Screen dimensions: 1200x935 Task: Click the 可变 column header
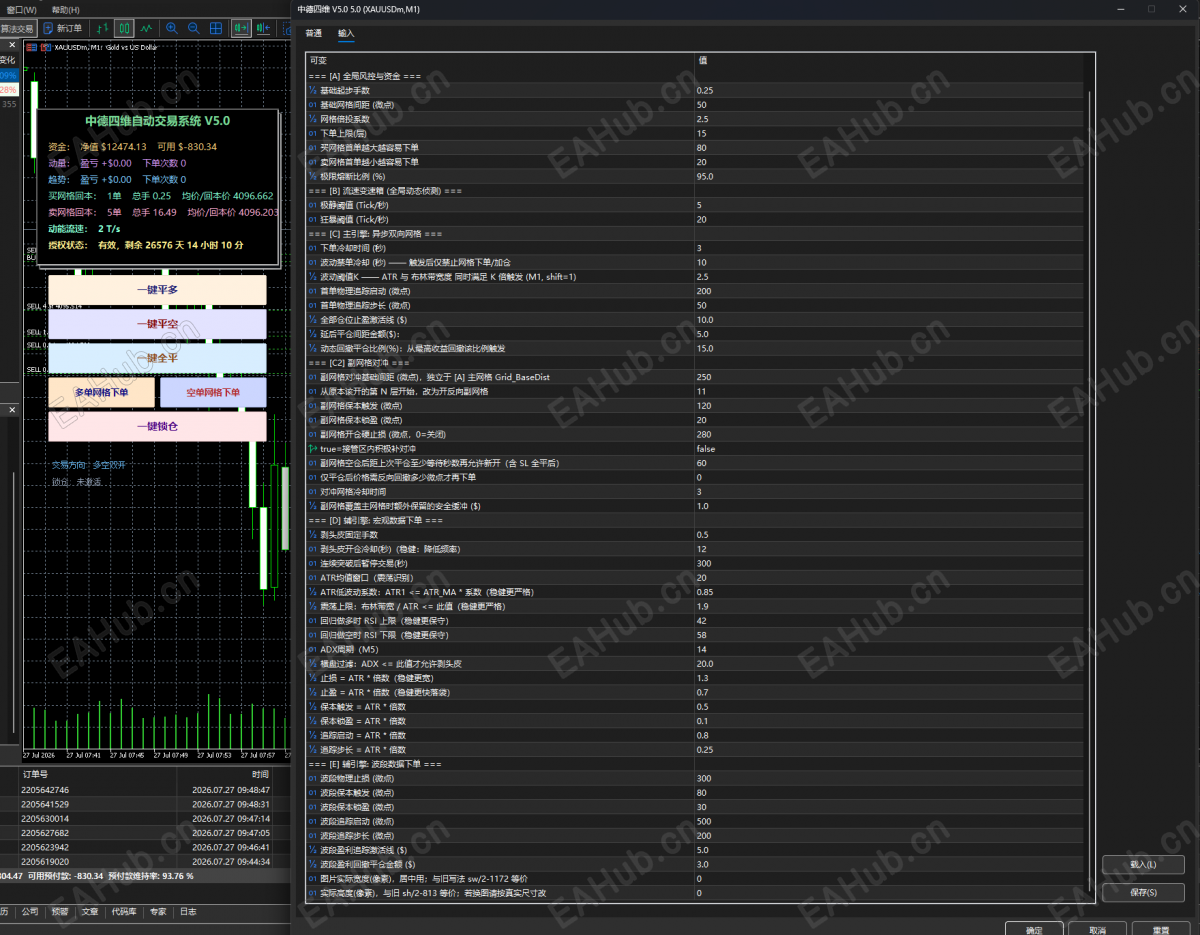500,61
